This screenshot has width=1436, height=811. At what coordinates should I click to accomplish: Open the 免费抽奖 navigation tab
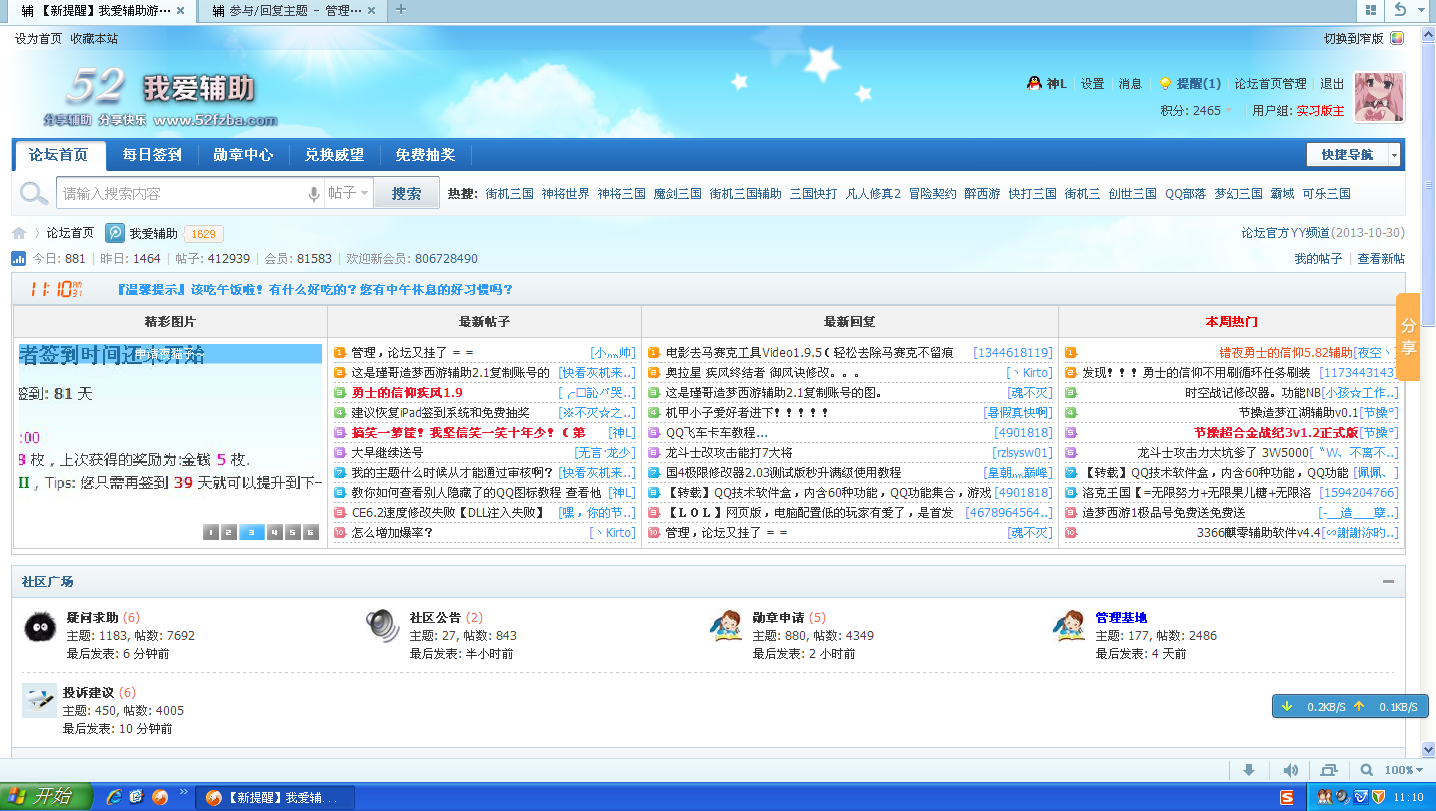(x=425, y=155)
